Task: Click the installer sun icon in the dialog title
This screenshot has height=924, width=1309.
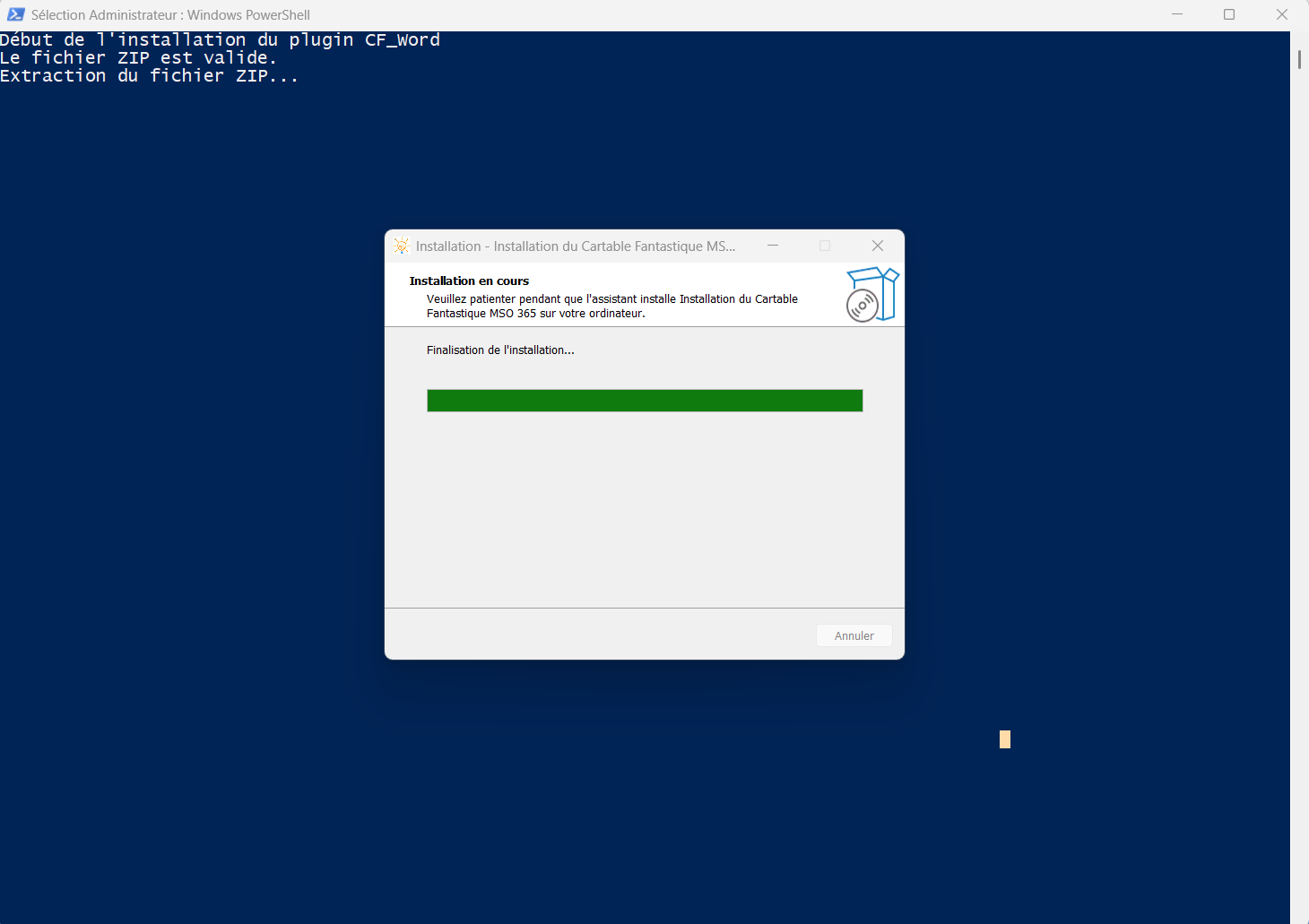Action: (402, 246)
